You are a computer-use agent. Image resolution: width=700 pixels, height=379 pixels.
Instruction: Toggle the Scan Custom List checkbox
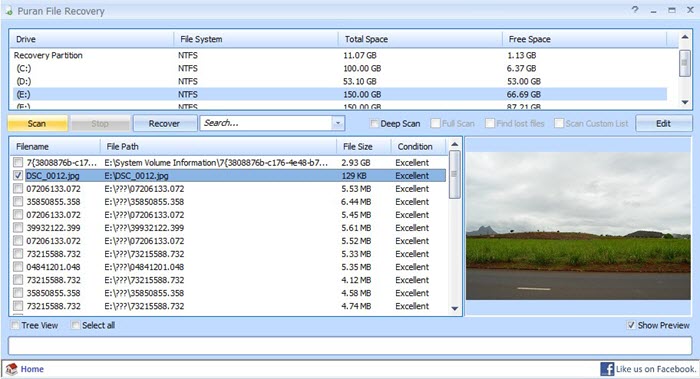pyautogui.click(x=558, y=124)
